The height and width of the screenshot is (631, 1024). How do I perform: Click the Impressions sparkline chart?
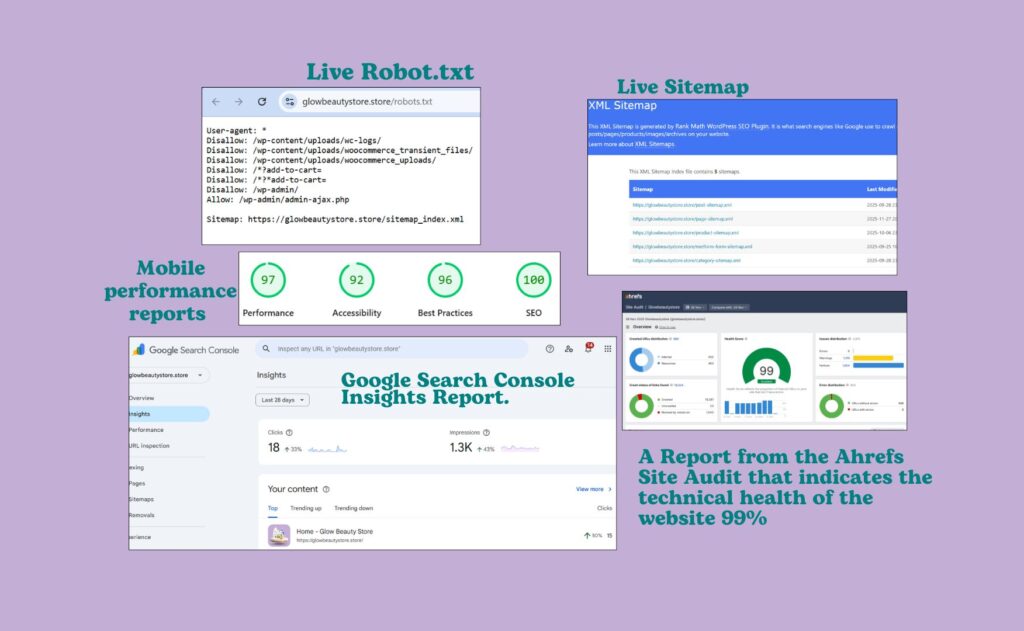click(520, 449)
